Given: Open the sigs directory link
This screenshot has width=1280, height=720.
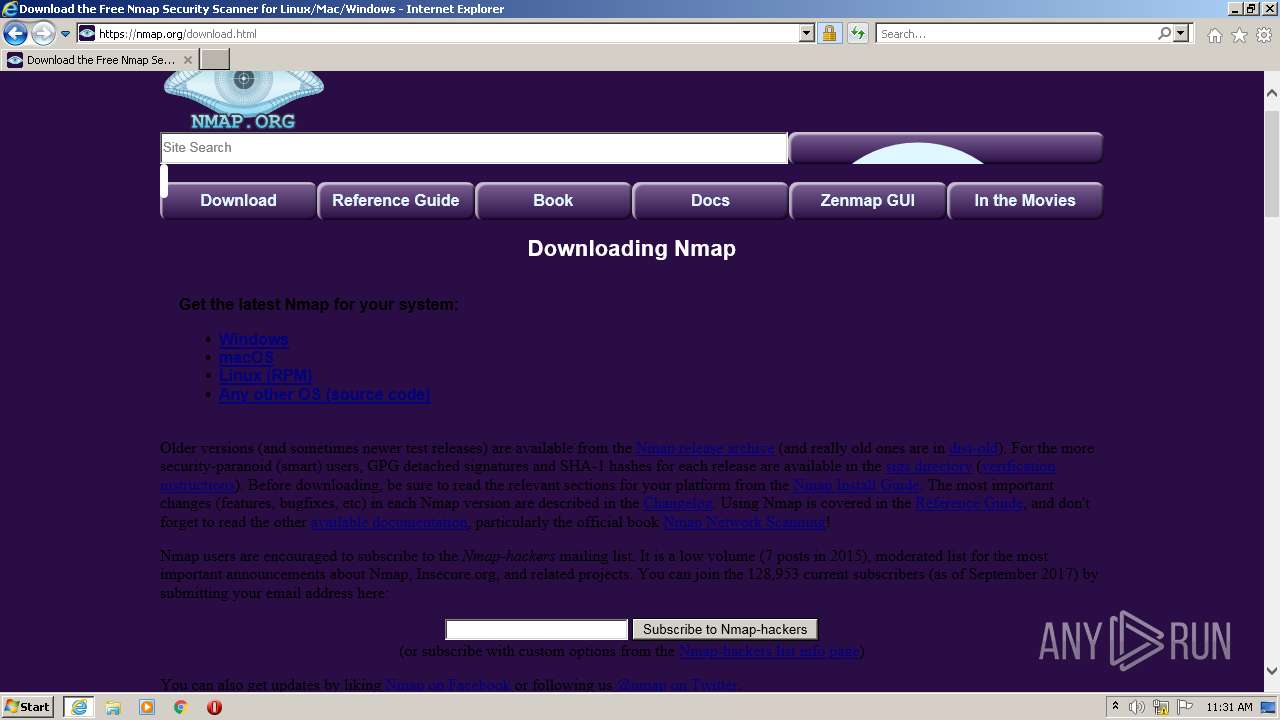Looking at the screenshot, I should pyautogui.click(x=929, y=466).
